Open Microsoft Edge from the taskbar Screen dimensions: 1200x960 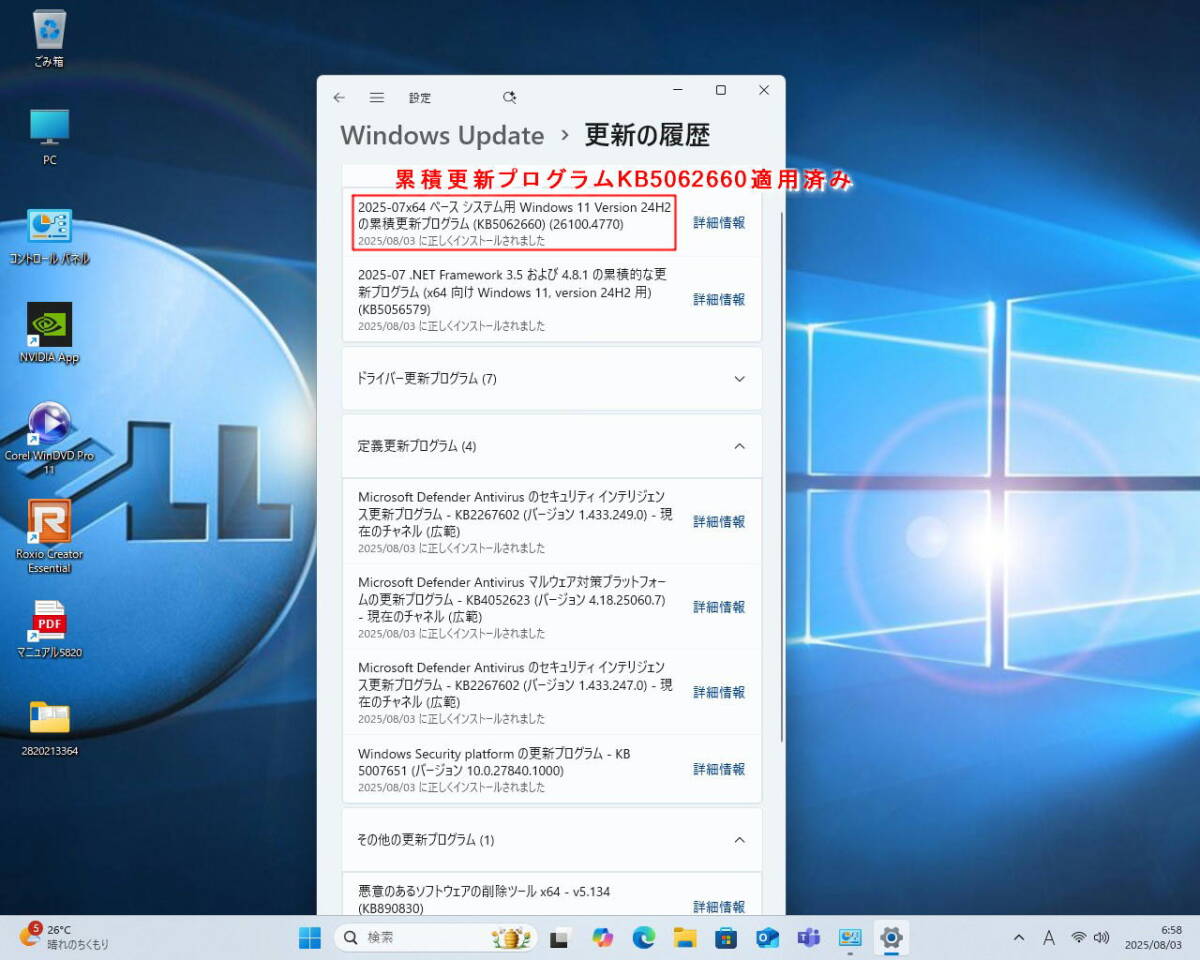tap(643, 938)
